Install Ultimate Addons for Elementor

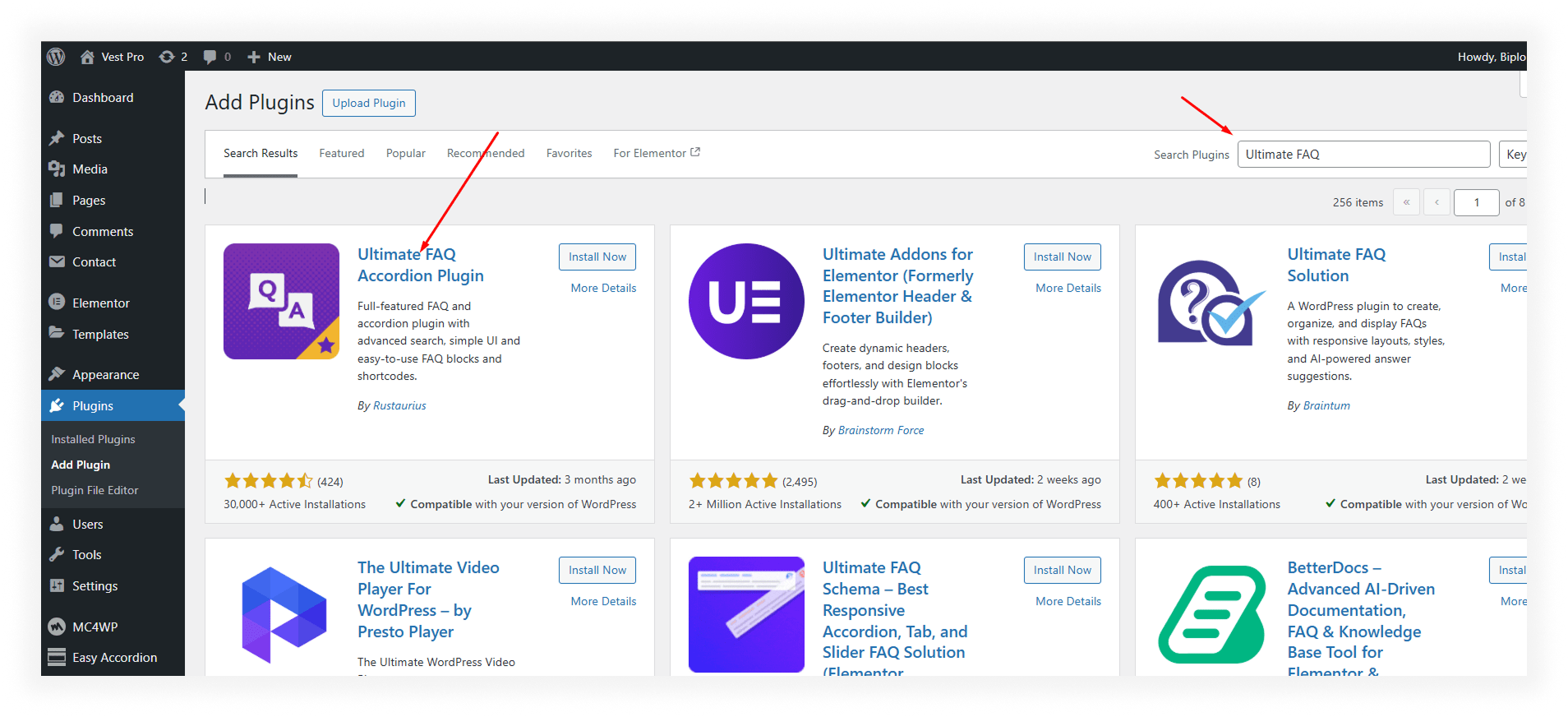click(1063, 257)
